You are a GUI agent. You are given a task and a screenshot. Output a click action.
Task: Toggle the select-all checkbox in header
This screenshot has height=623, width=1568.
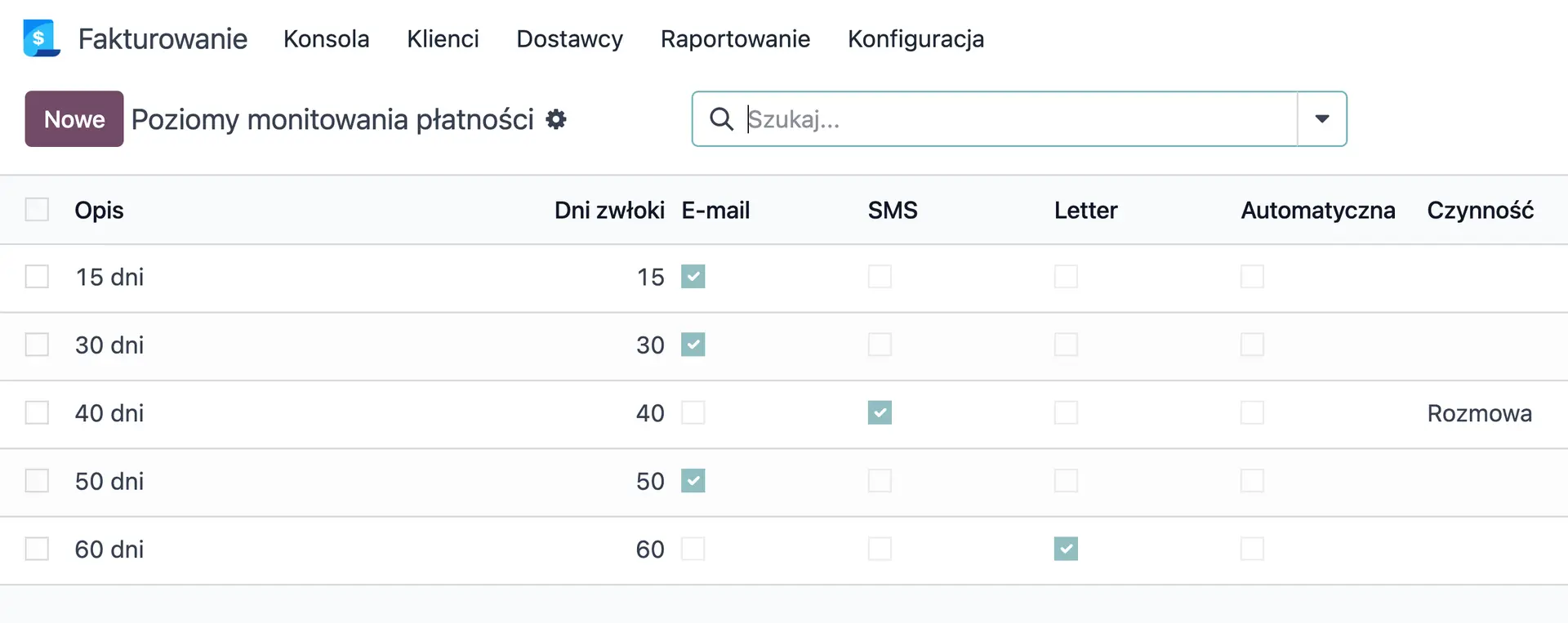pos(37,209)
